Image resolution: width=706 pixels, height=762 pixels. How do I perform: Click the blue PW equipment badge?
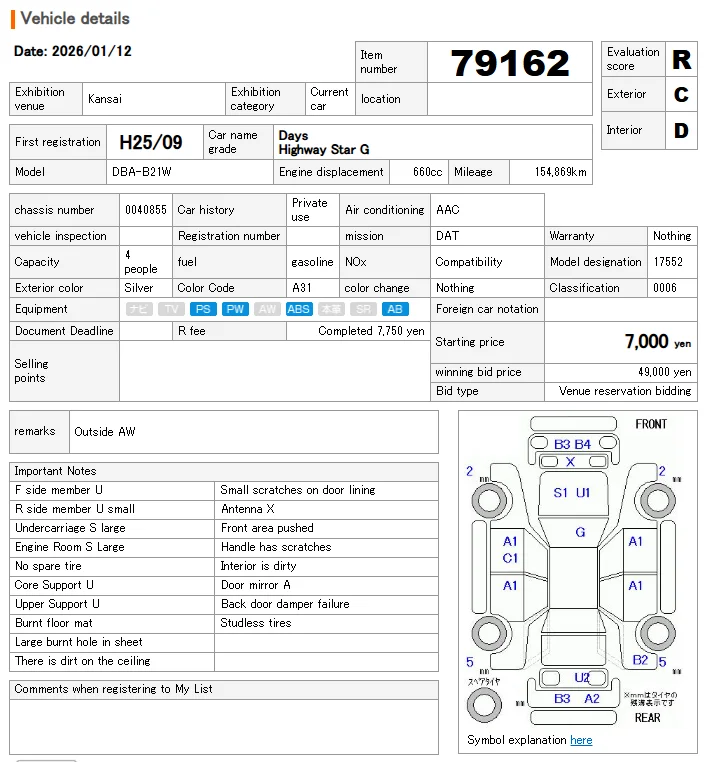coord(235,309)
